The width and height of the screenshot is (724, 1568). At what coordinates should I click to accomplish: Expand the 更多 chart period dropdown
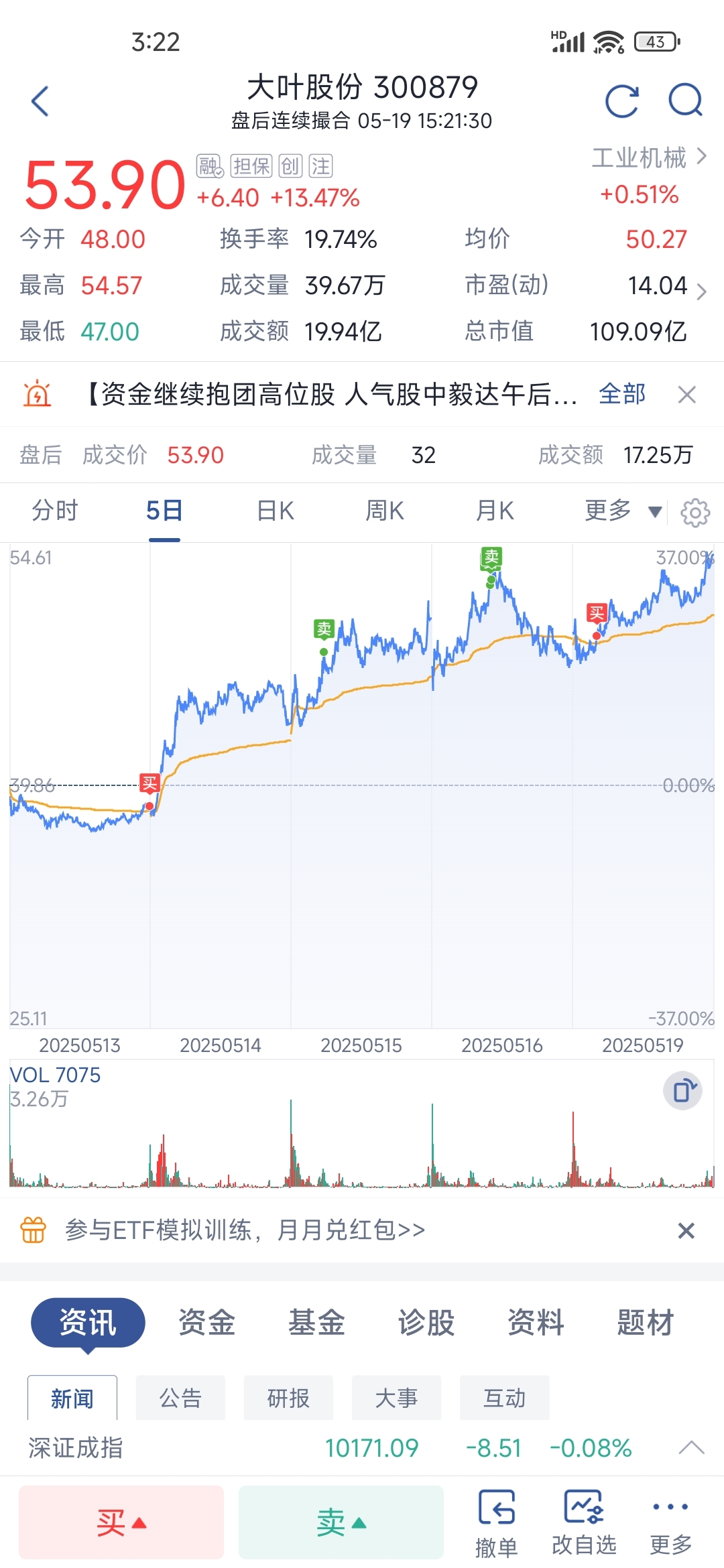point(623,511)
